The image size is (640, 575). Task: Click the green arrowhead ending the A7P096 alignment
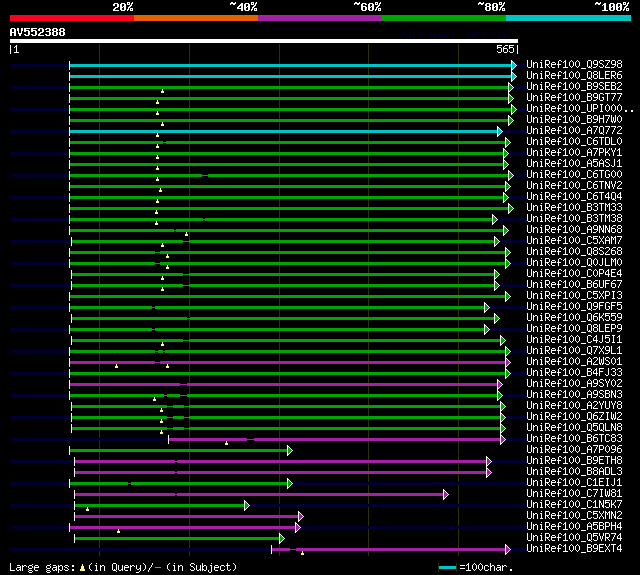[x=290, y=451]
